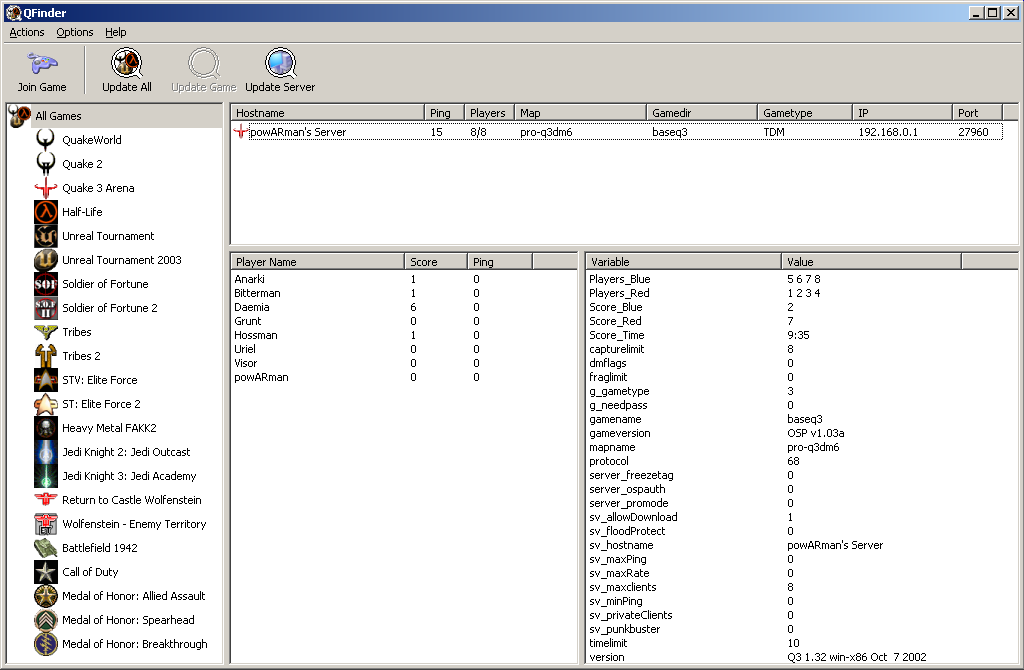Click the Variable column header
The height and width of the screenshot is (670, 1024).
(x=684, y=262)
